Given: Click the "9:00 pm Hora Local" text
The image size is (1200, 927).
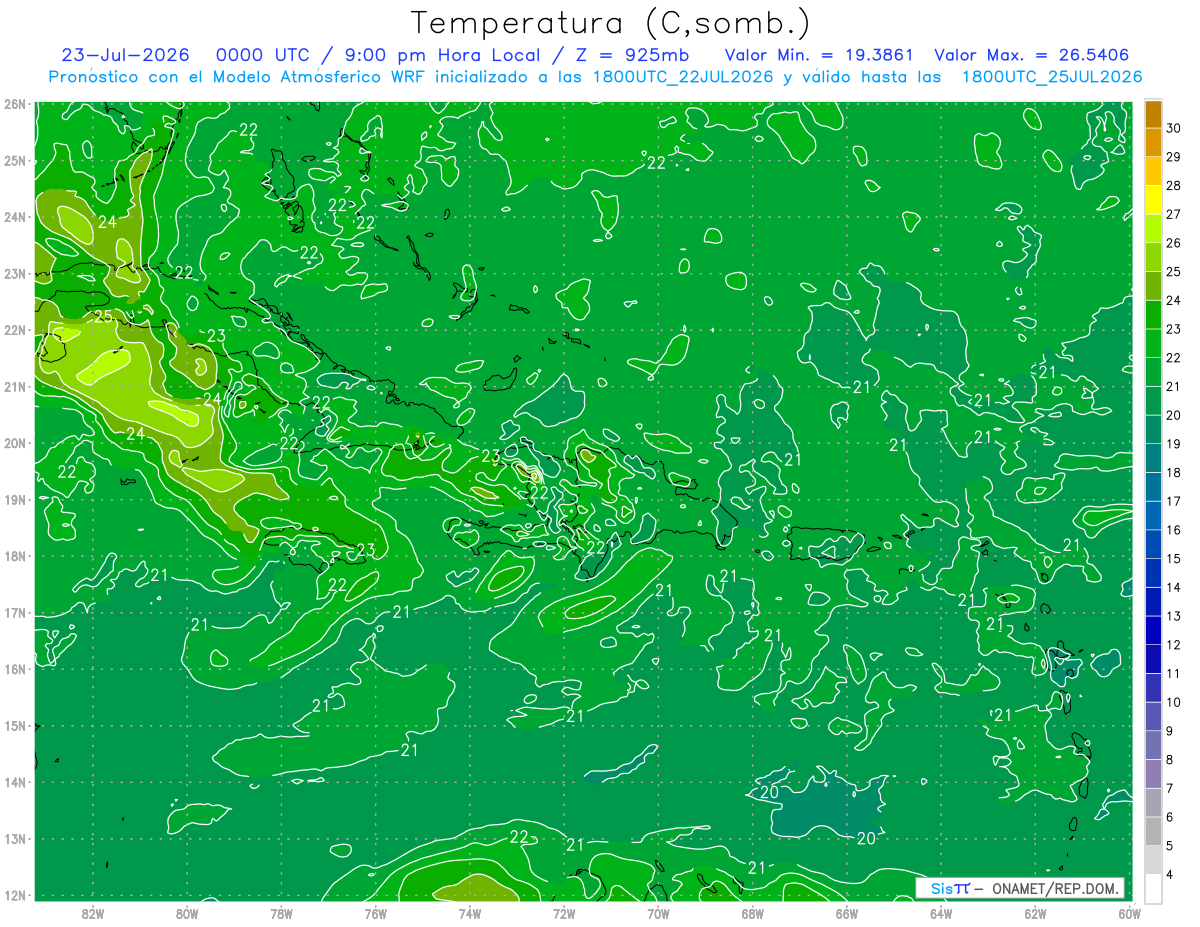Looking at the screenshot, I should [441, 55].
